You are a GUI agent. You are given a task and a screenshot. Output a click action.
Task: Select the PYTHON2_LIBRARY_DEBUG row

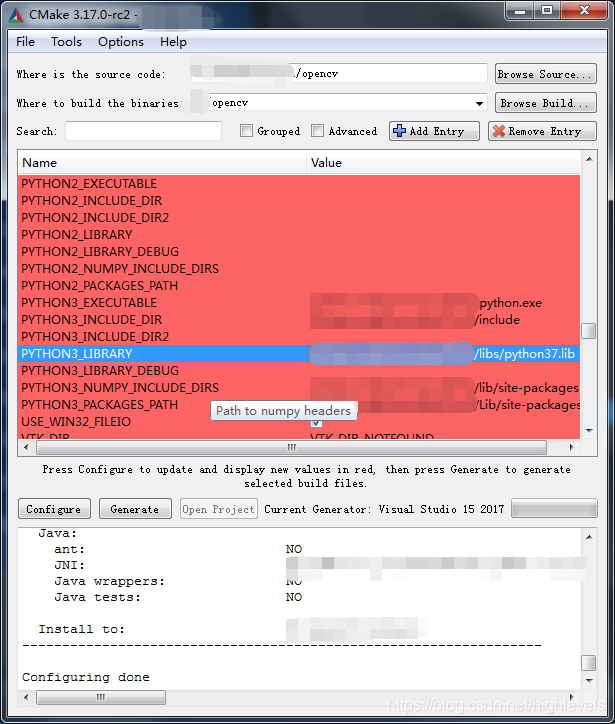(x=299, y=252)
